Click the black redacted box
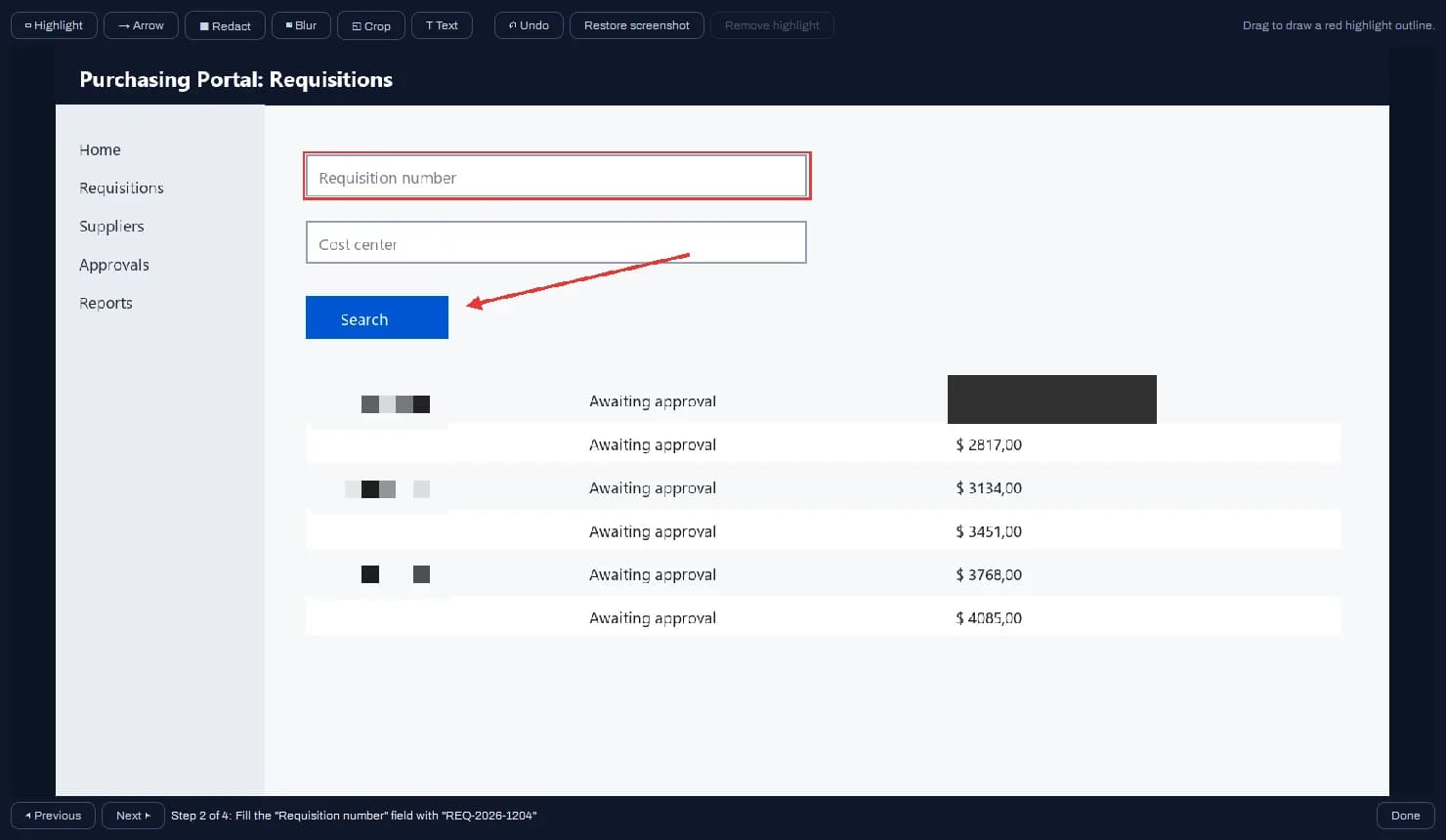The image size is (1446, 840). pos(1052,399)
